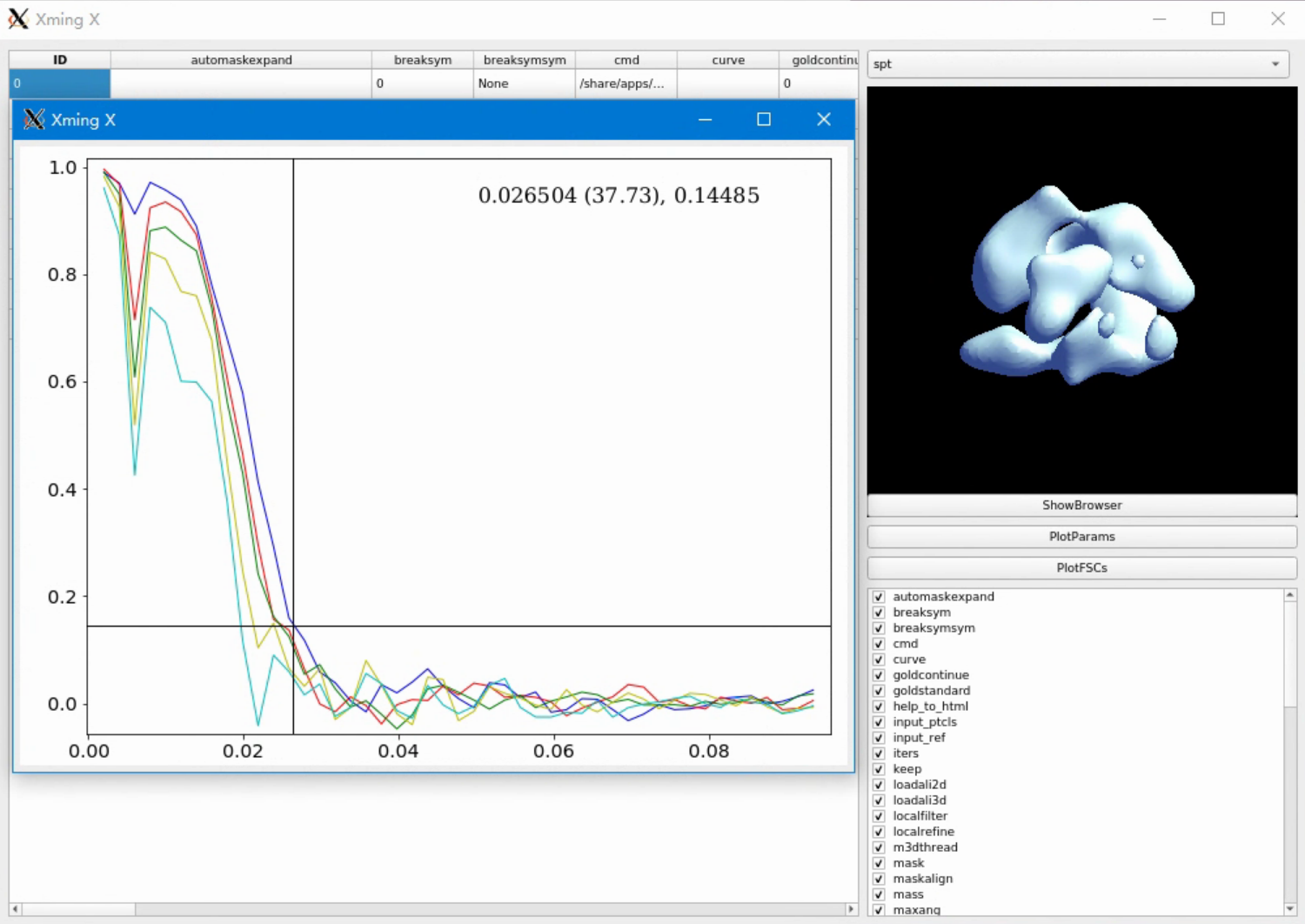Uncheck the cmd checkbox
The height and width of the screenshot is (924, 1305).
(x=879, y=644)
